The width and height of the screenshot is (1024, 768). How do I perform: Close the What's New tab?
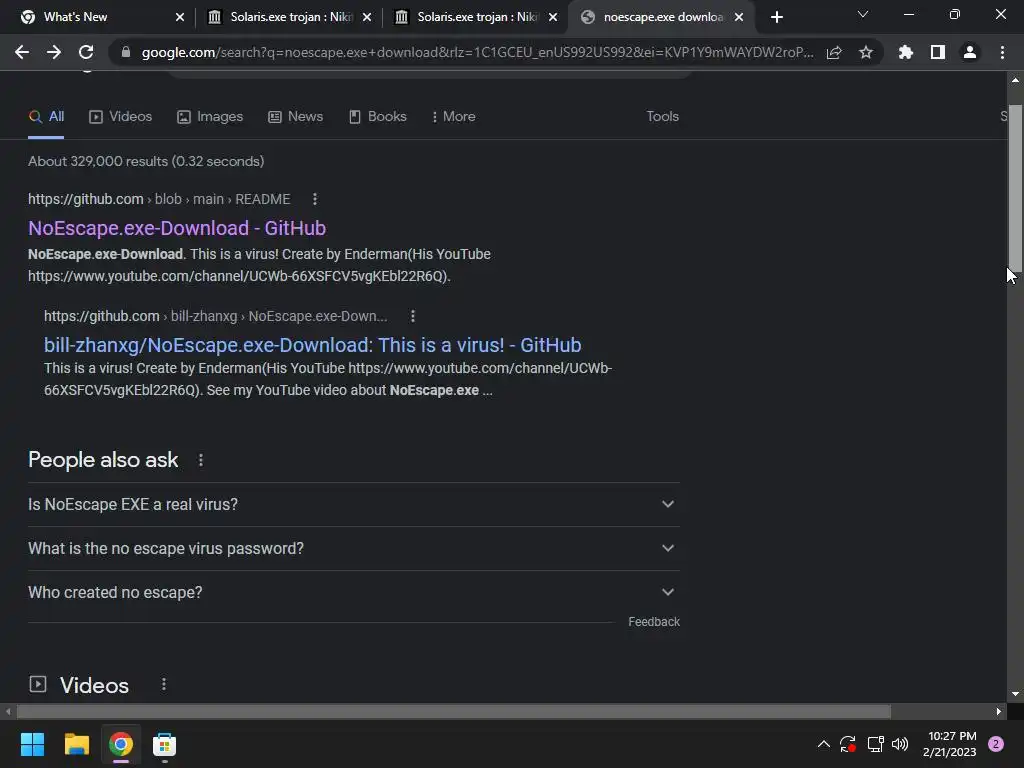(x=180, y=17)
